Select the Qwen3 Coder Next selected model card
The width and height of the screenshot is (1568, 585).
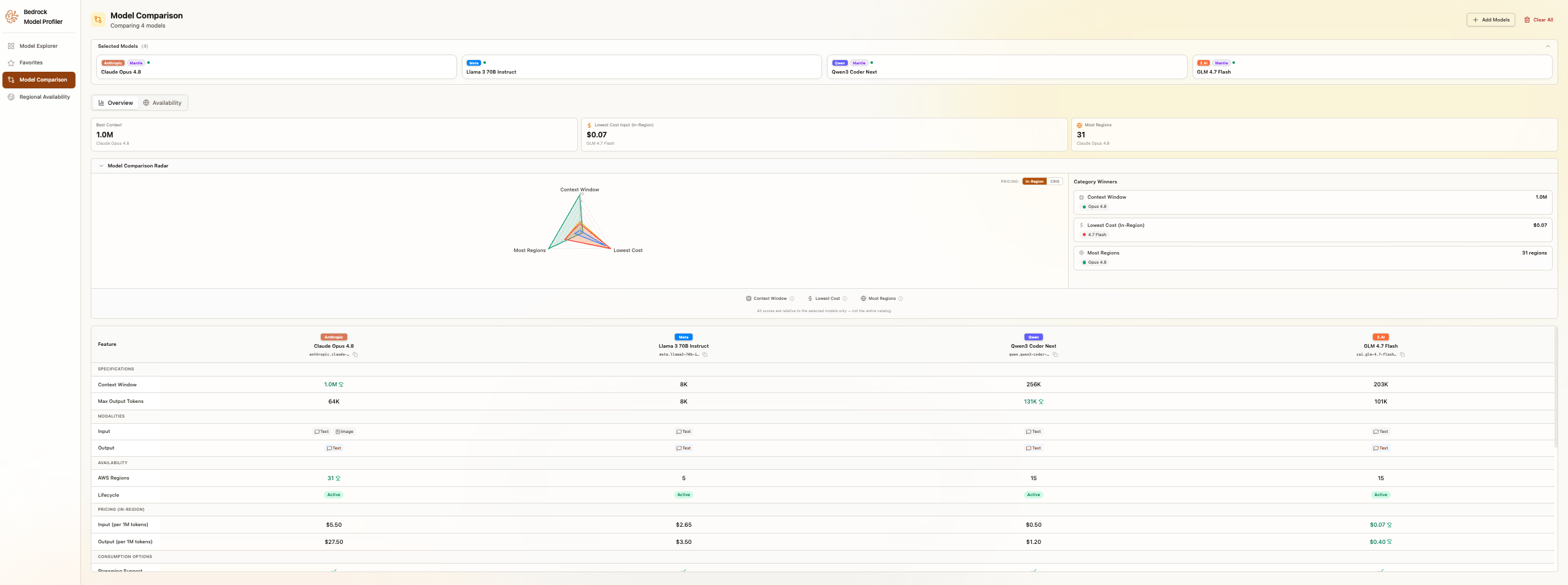[1007, 67]
